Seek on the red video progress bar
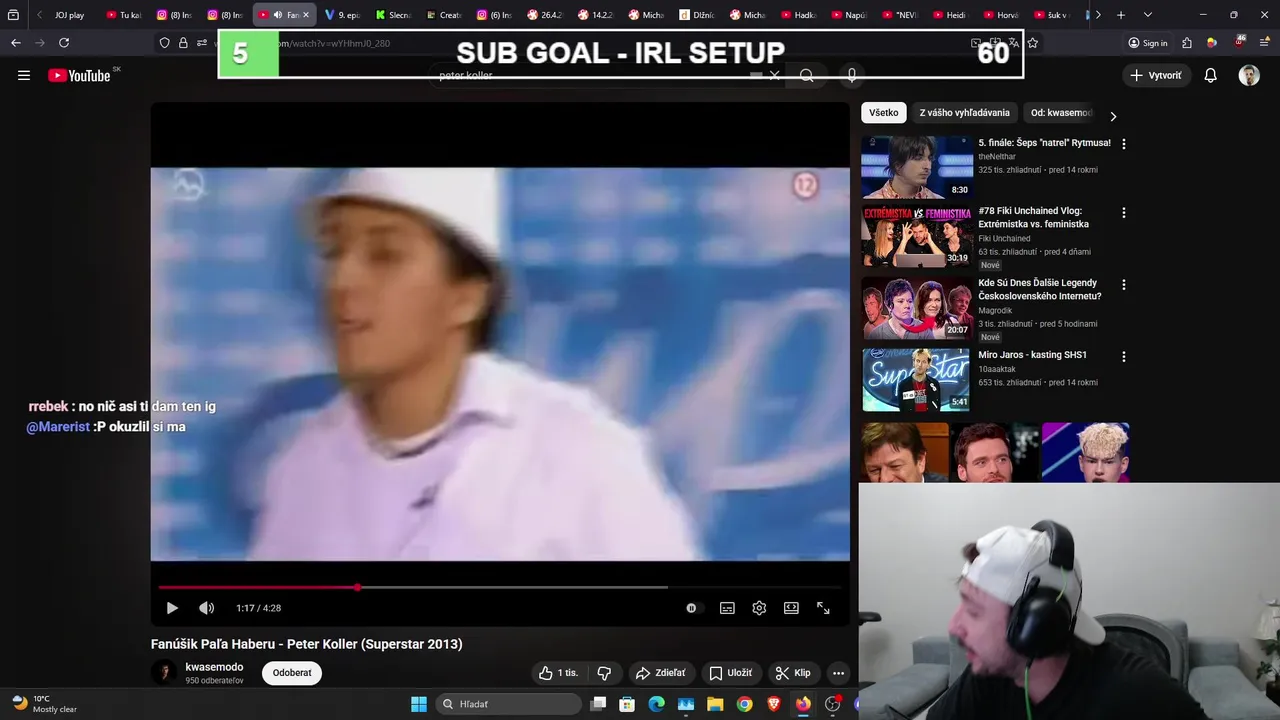 point(500,587)
